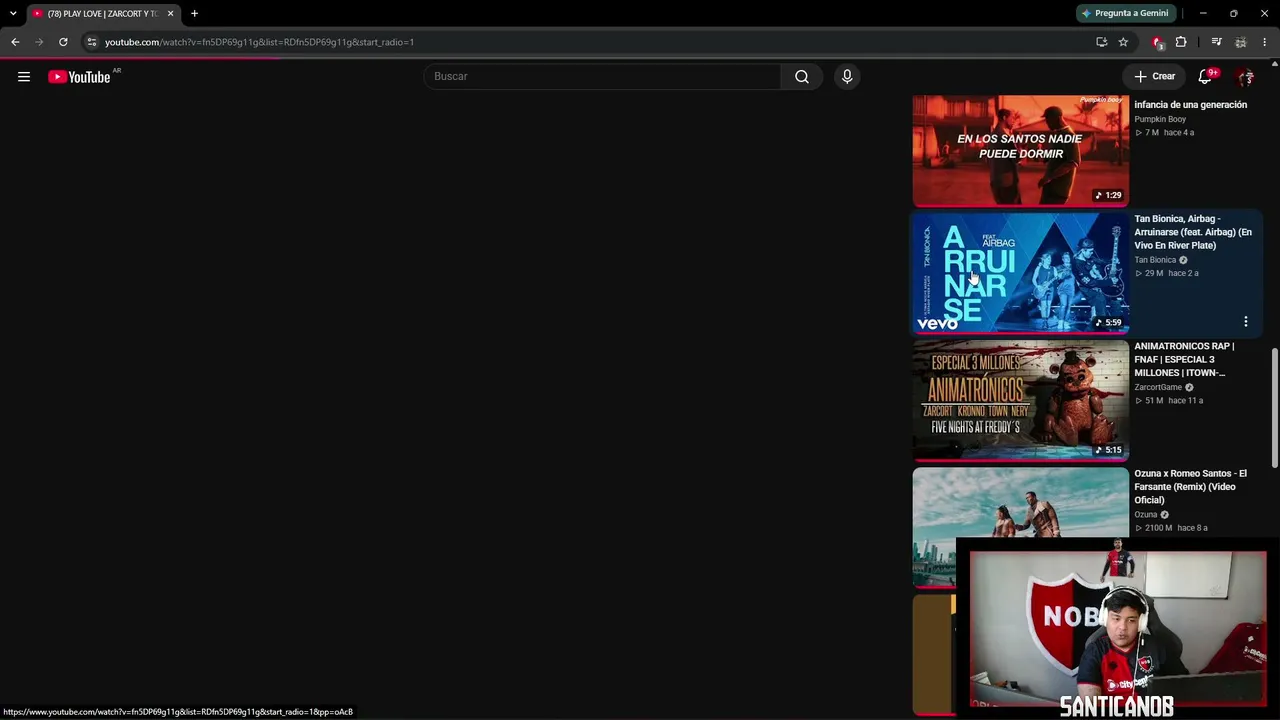Switch to the PLAY LOVE ZARCORT tab

[x=102, y=14]
